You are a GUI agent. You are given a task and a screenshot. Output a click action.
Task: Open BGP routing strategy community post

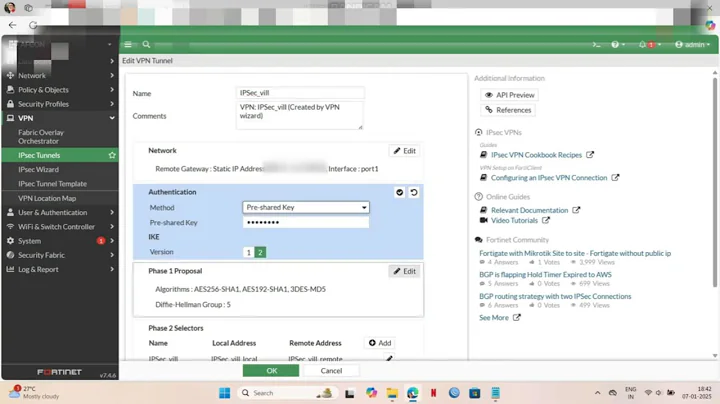(555, 297)
